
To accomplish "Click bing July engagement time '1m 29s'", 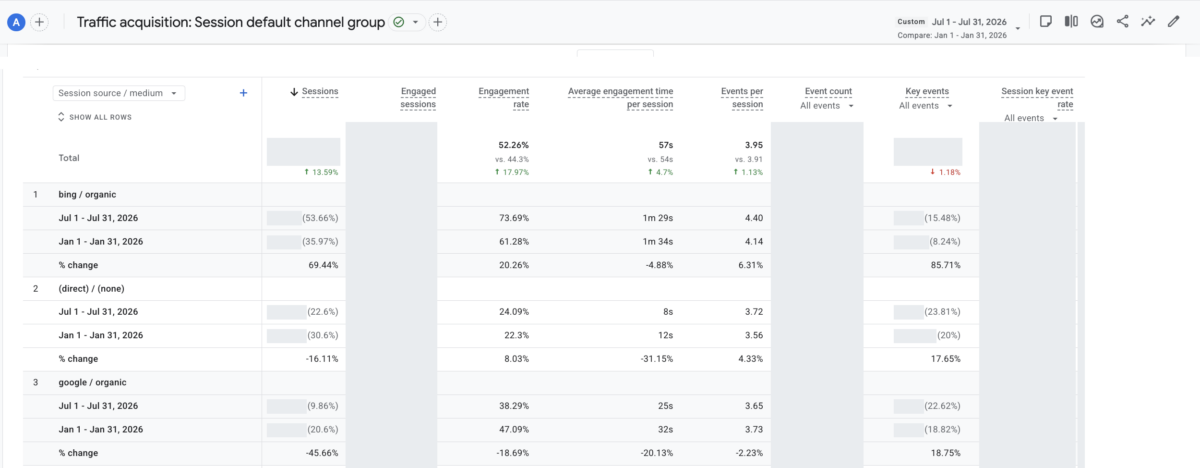I will [x=658, y=218].
